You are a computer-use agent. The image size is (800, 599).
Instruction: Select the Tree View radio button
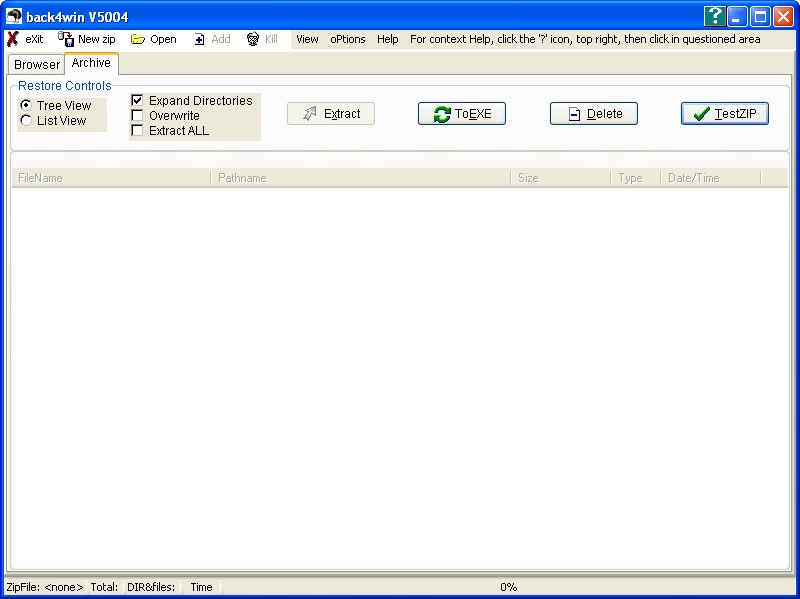(x=26, y=105)
